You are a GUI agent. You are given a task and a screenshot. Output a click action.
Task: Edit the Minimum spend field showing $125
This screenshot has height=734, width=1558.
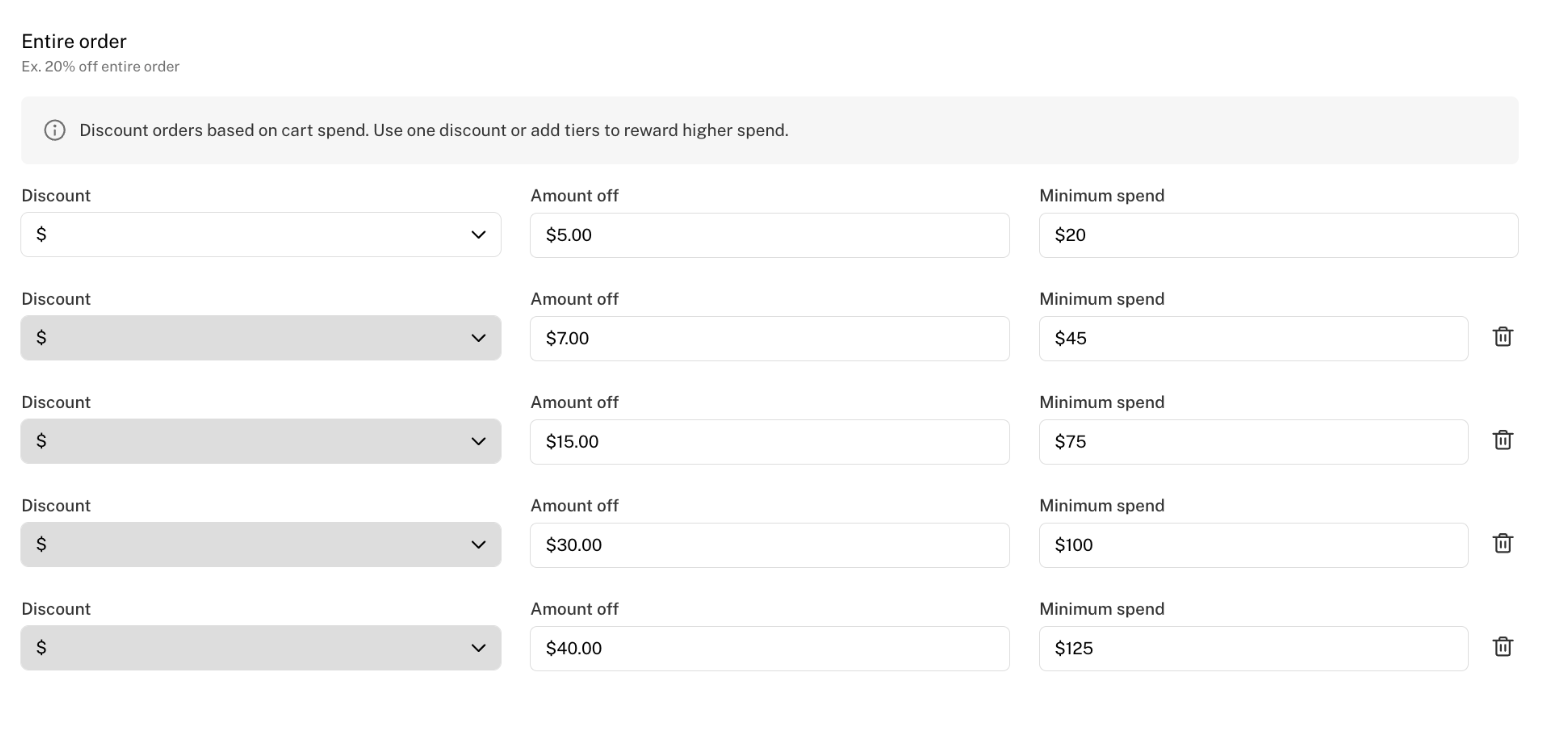(1253, 648)
